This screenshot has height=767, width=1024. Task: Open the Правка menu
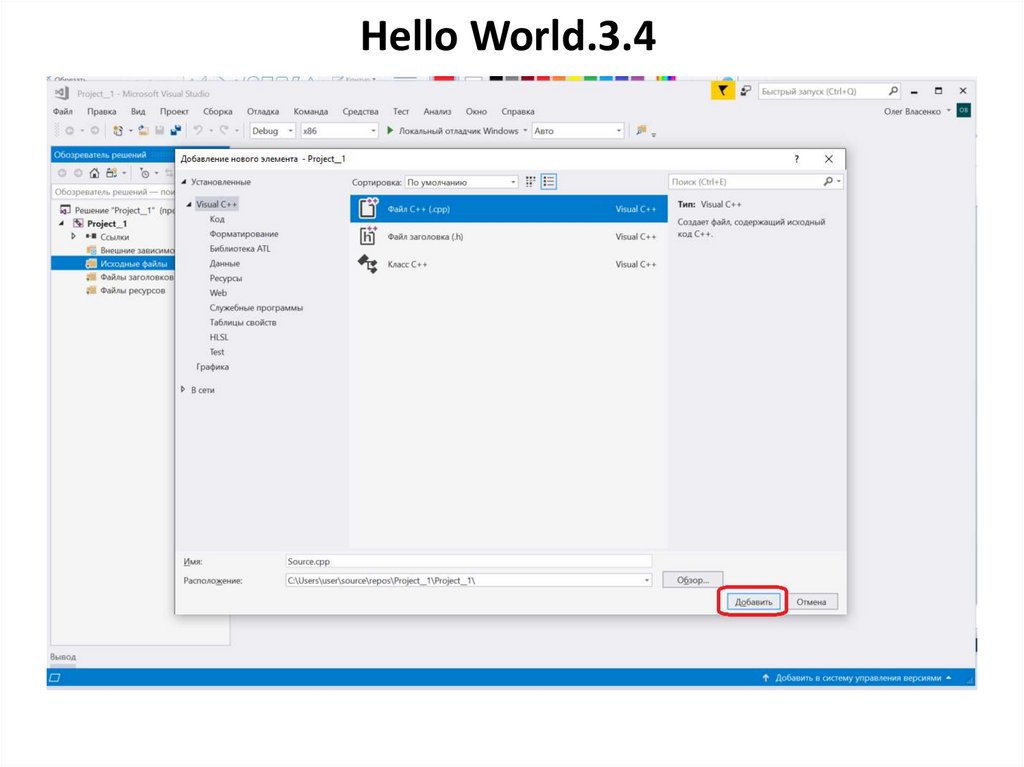pos(102,111)
